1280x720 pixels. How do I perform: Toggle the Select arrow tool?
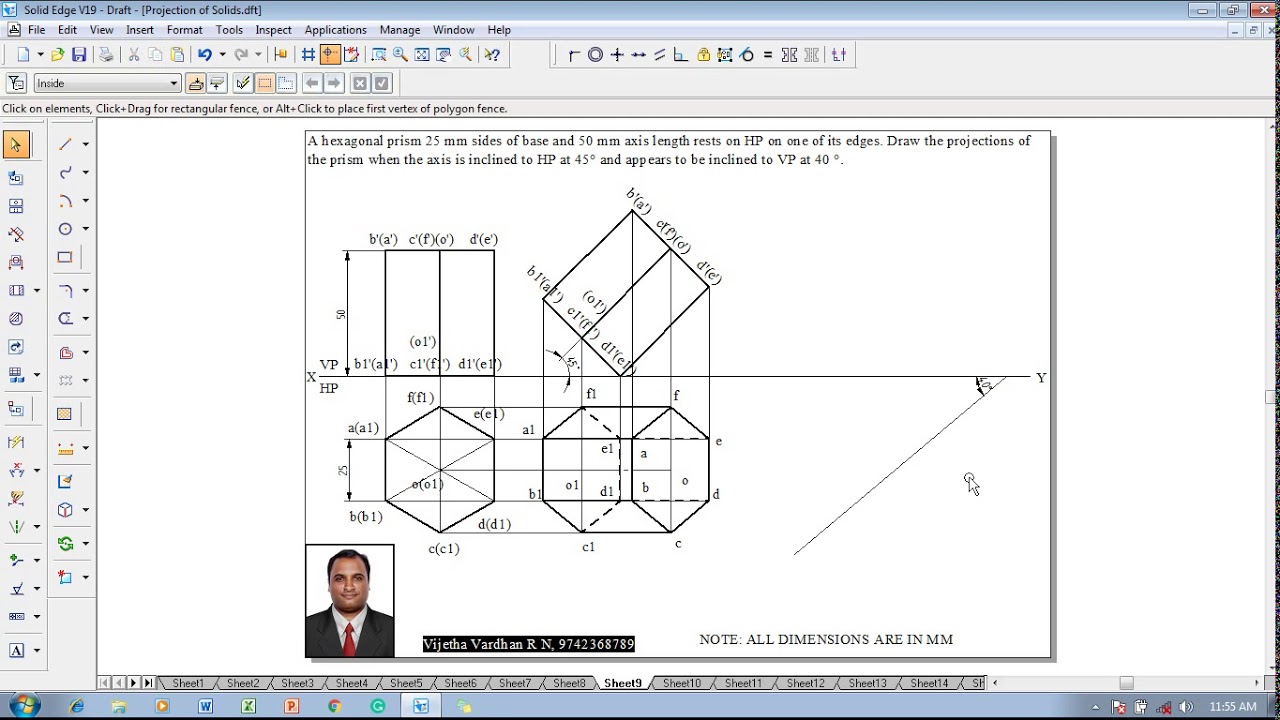pos(16,145)
